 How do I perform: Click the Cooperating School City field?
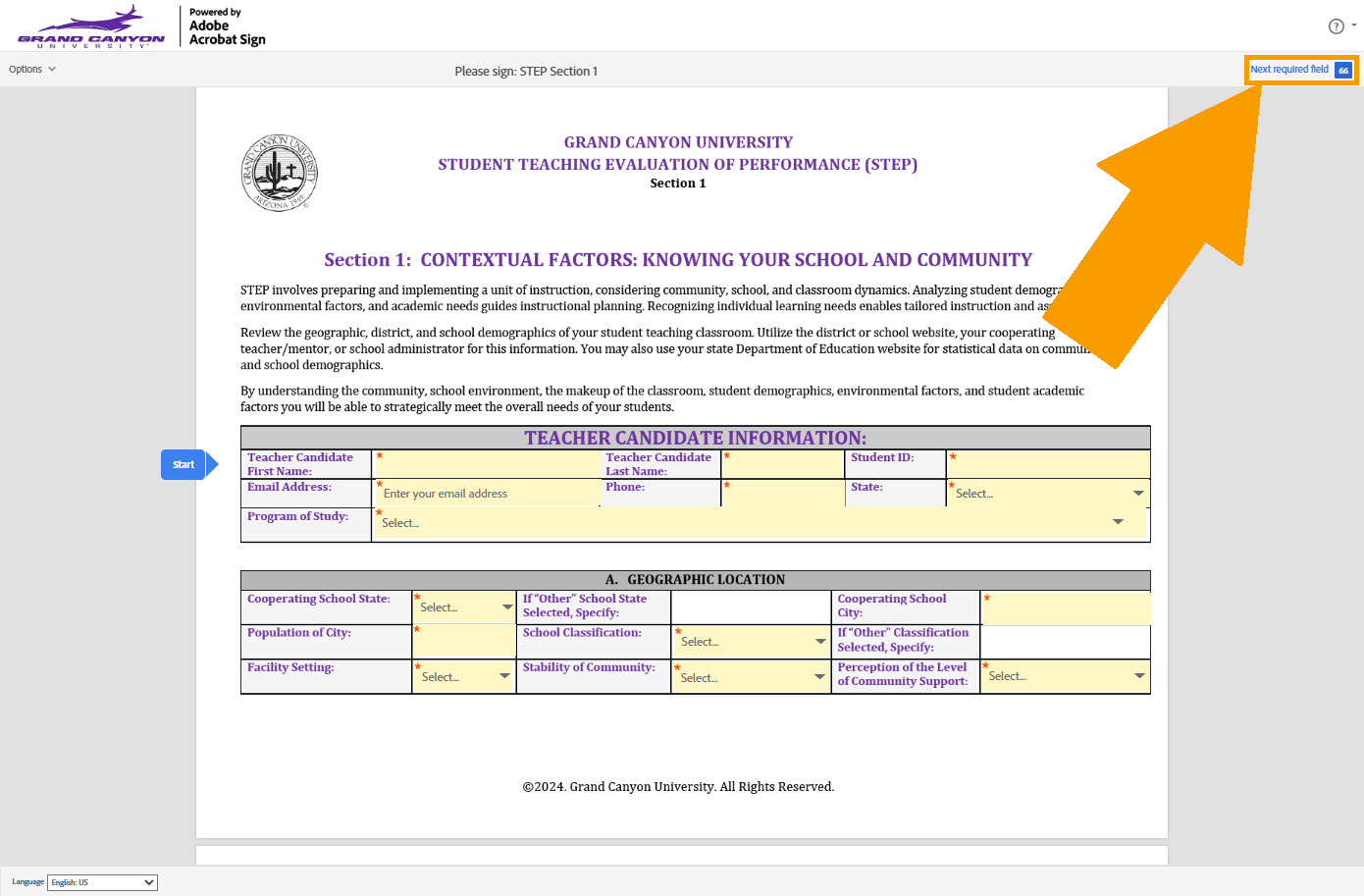[1066, 608]
